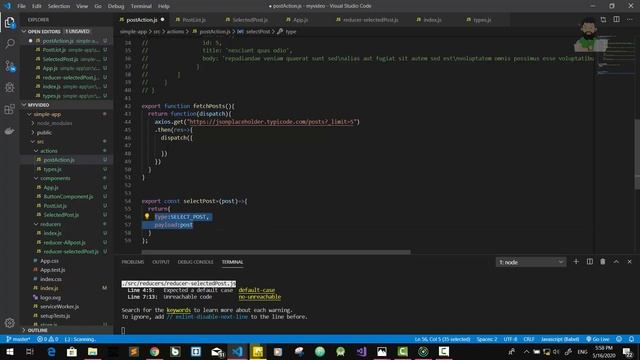
Task: Open the Selection menu
Action: [59, 6]
